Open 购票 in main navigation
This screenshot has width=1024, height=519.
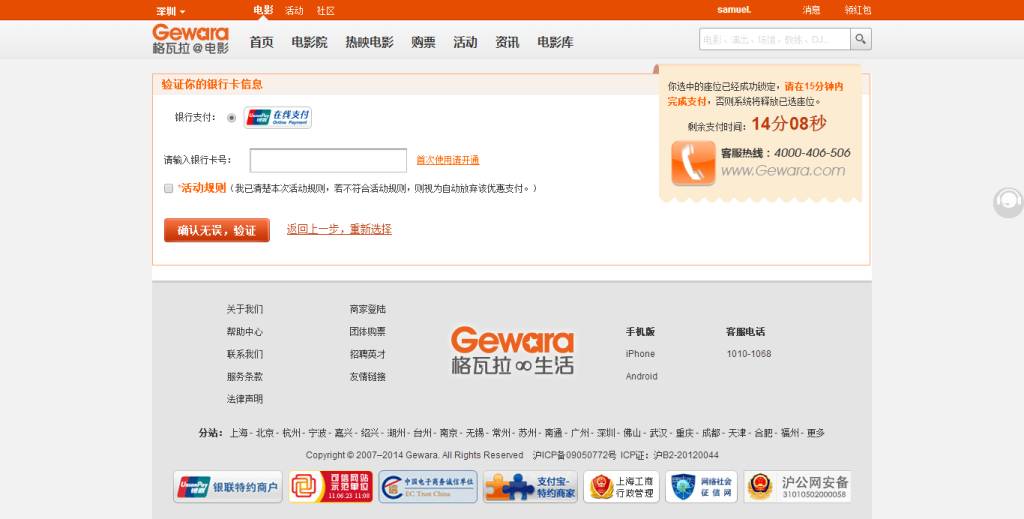(x=423, y=42)
